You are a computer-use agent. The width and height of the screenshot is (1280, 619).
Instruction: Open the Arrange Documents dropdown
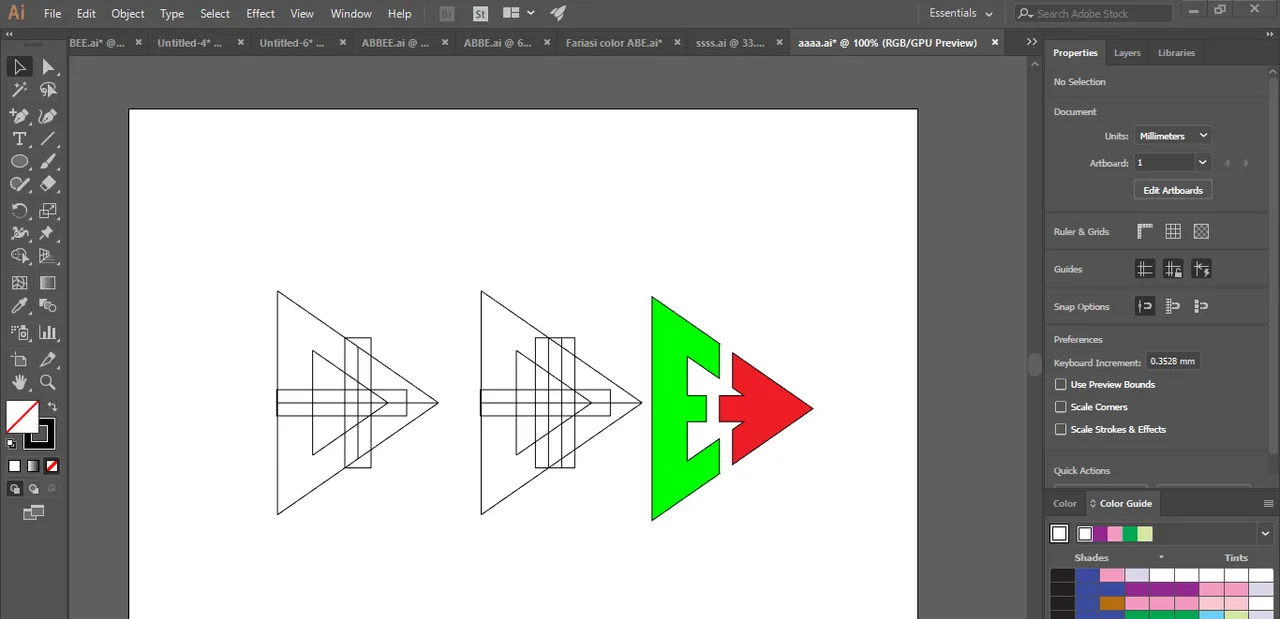pyautogui.click(x=518, y=14)
